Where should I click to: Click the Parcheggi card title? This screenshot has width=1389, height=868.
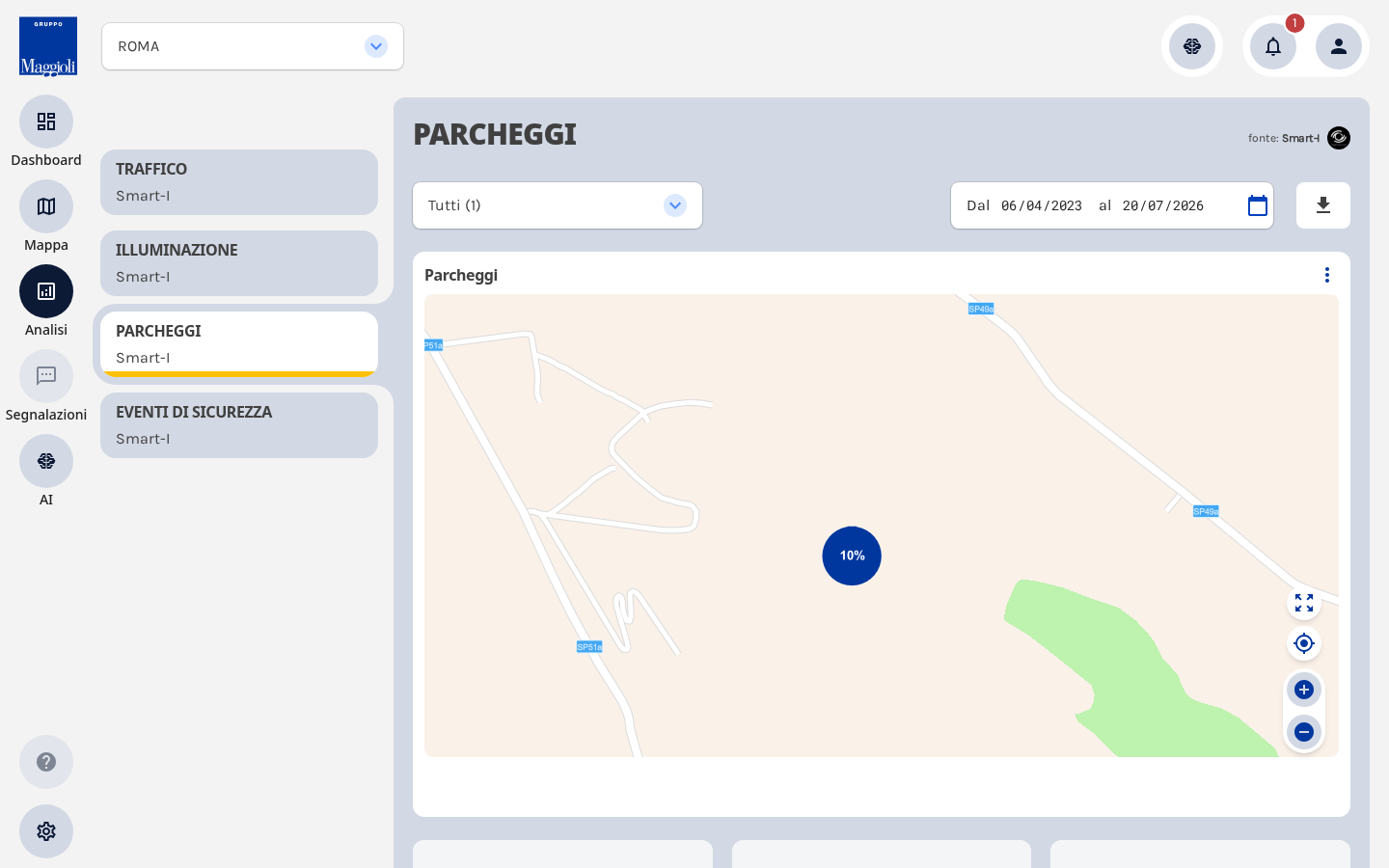(x=461, y=275)
